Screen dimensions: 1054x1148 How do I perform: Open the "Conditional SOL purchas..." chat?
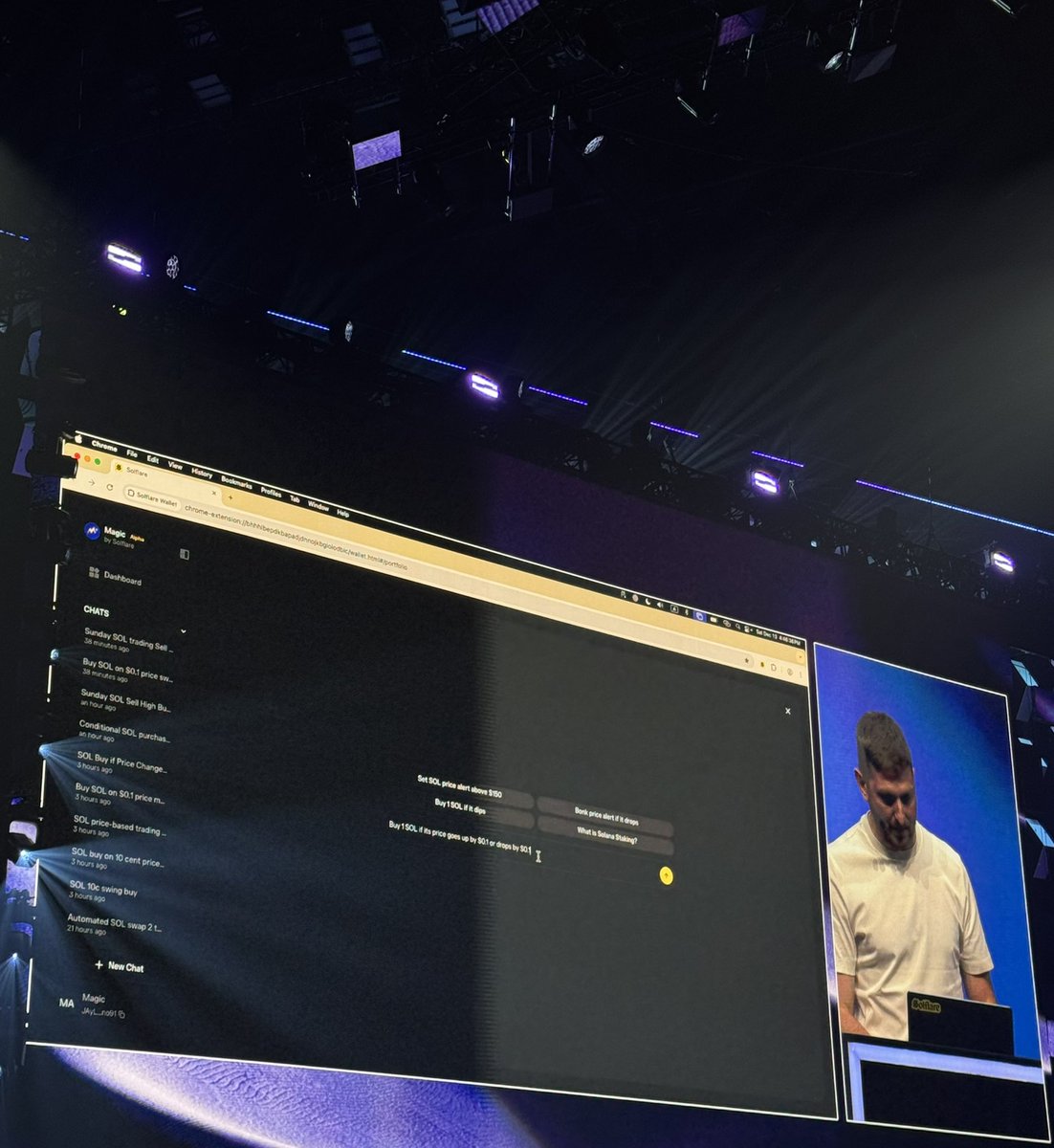123,732
